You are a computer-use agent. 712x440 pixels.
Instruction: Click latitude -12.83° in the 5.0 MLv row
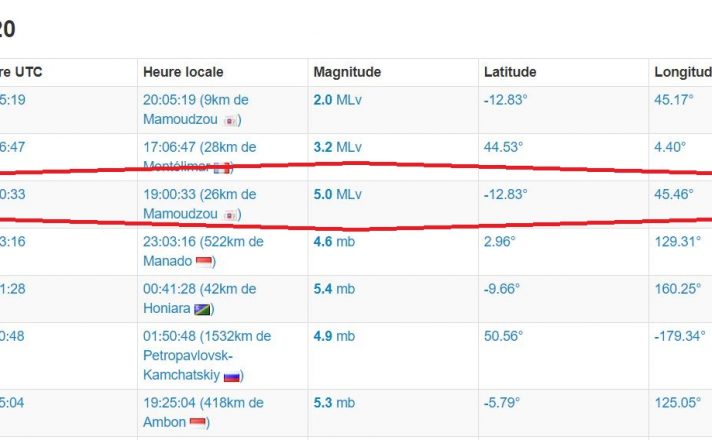[x=505, y=194]
